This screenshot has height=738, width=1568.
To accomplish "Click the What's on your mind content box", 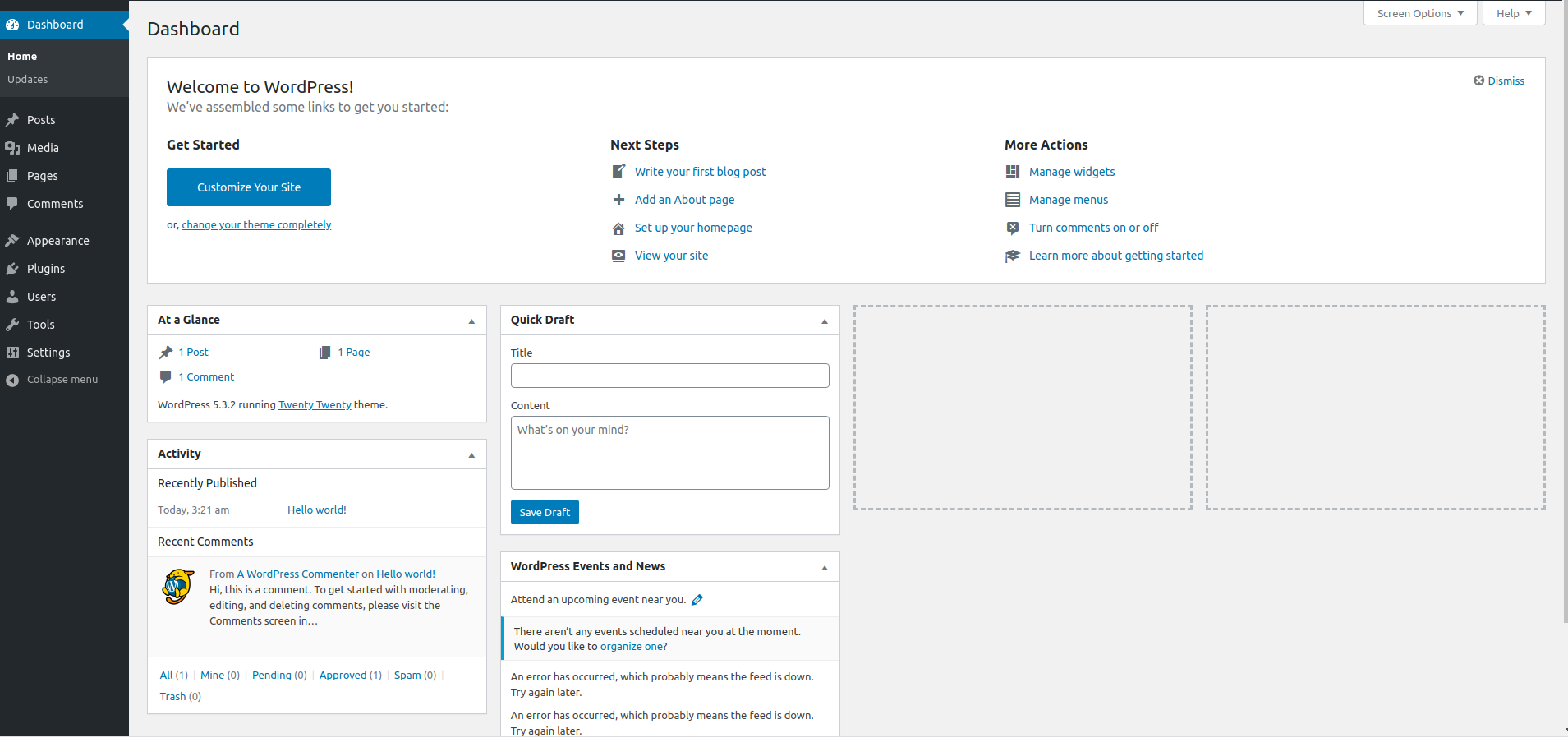I will coord(670,453).
